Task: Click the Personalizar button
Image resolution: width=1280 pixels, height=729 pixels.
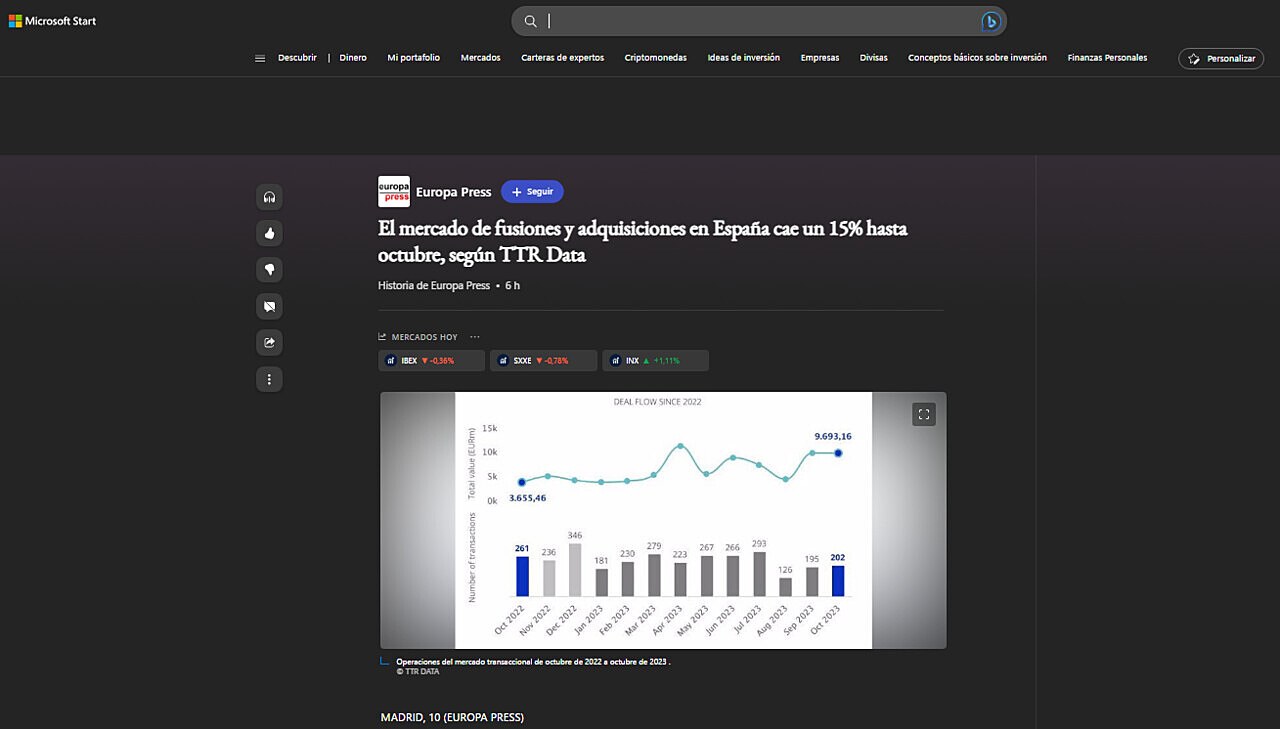Action: [x=1221, y=58]
